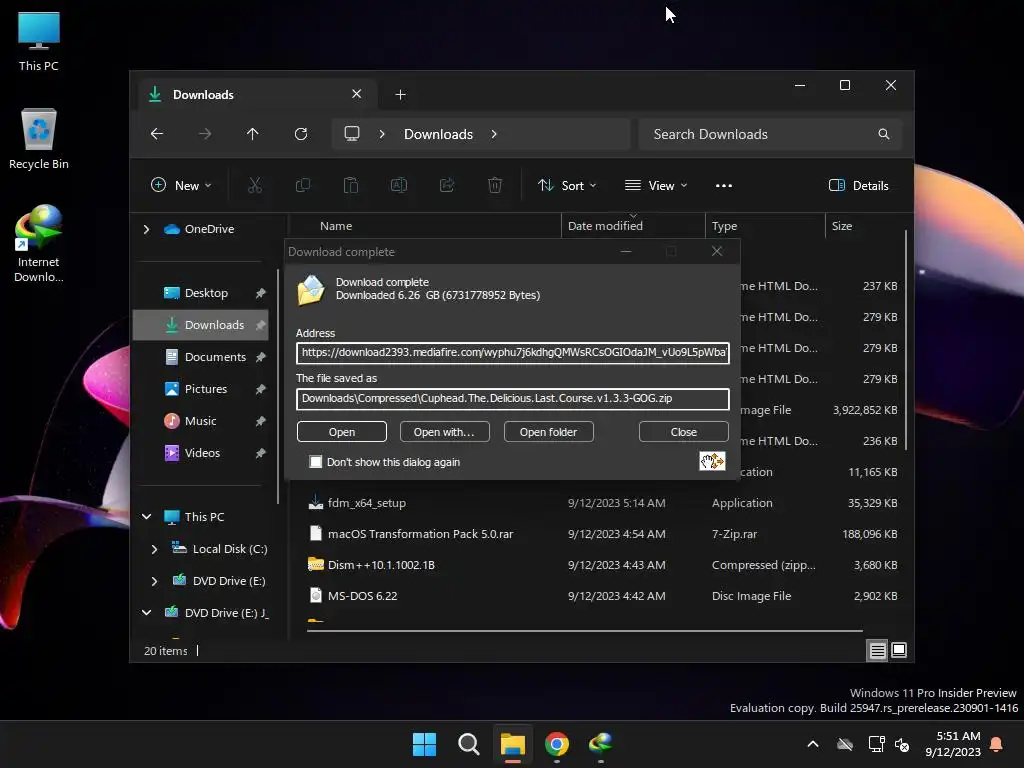Click the IDM drag-drop hand icon
The image size is (1024, 768).
coord(712,461)
